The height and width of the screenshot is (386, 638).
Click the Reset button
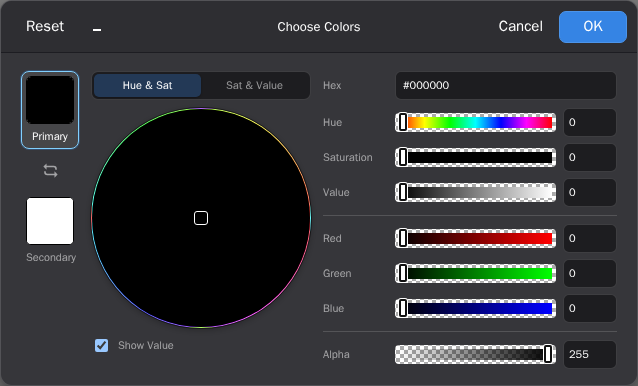pos(45,26)
